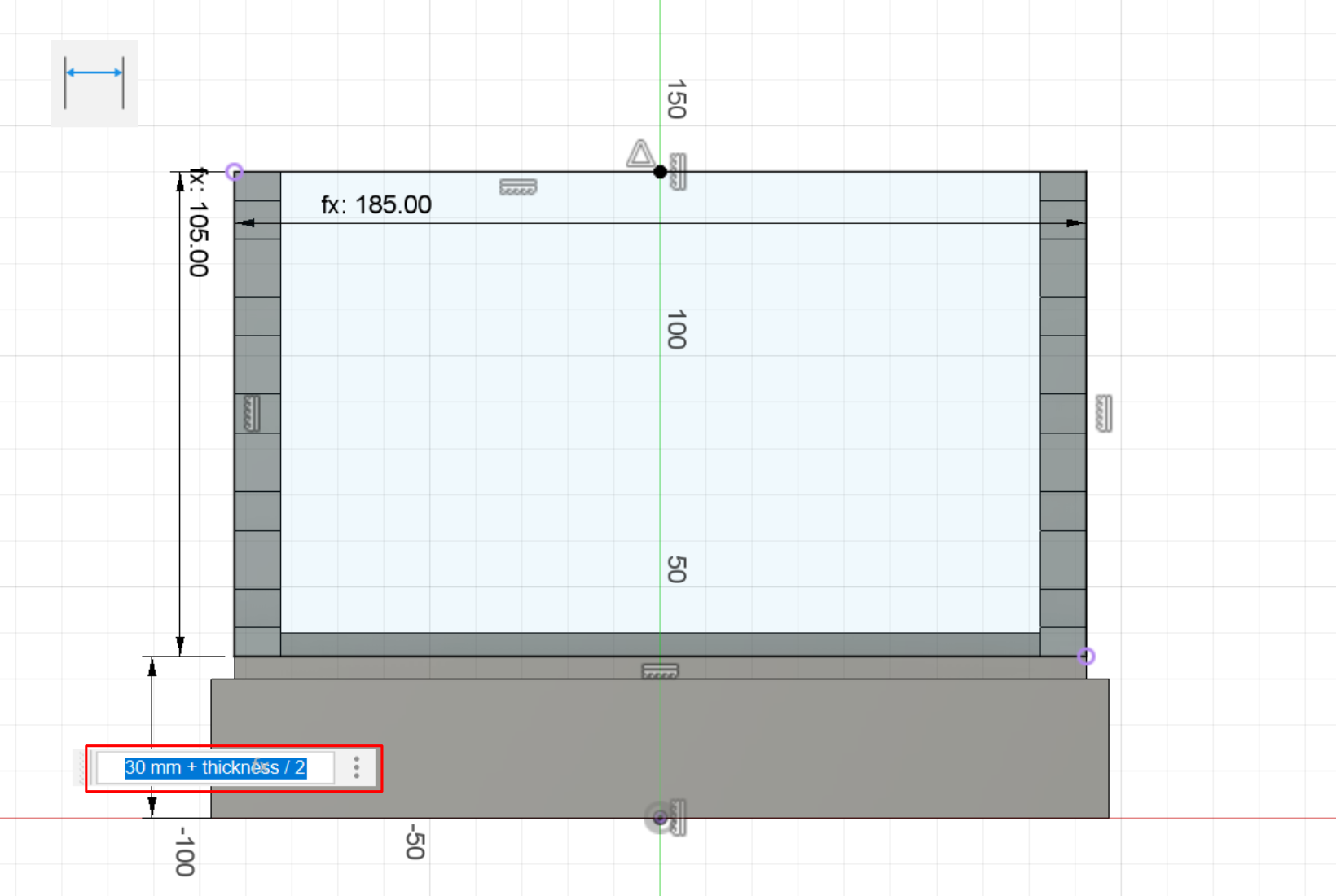Select the black midpoint on top edge

660,172
